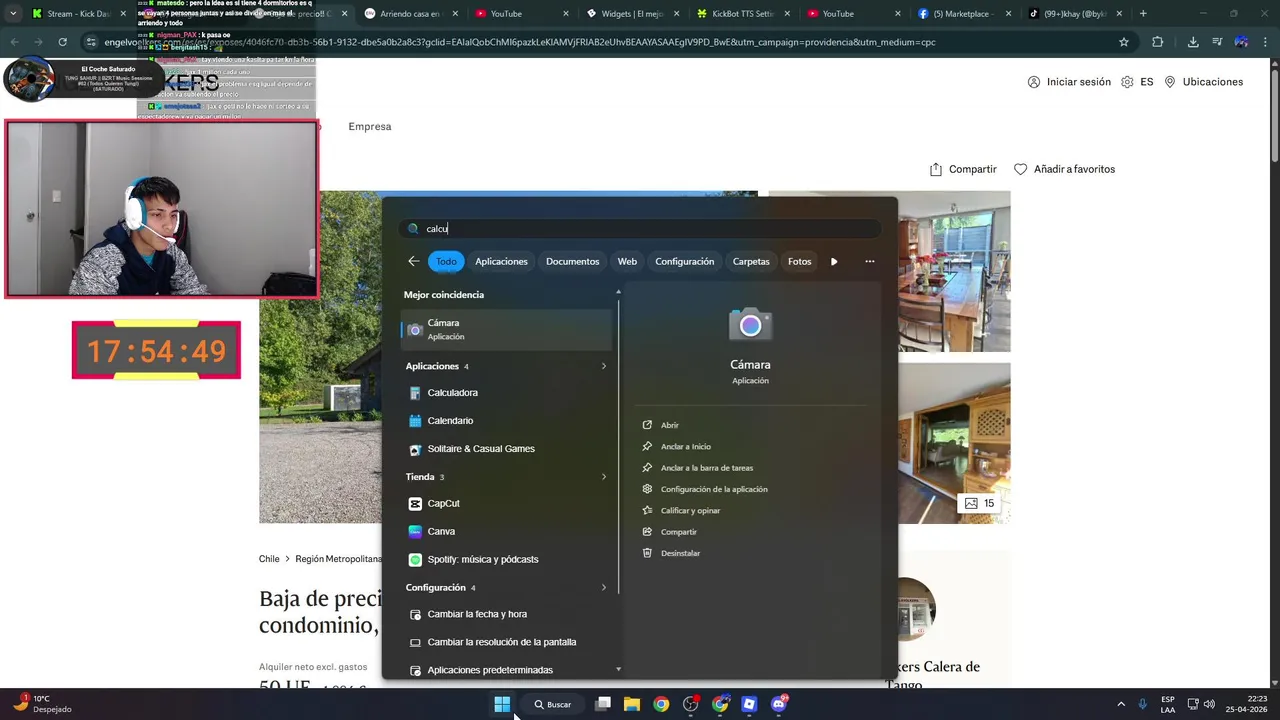The height and width of the screenshot is (720, 1280).
Task: Click Iniciar sesión on the webpage
Action: click(1069, 82)
